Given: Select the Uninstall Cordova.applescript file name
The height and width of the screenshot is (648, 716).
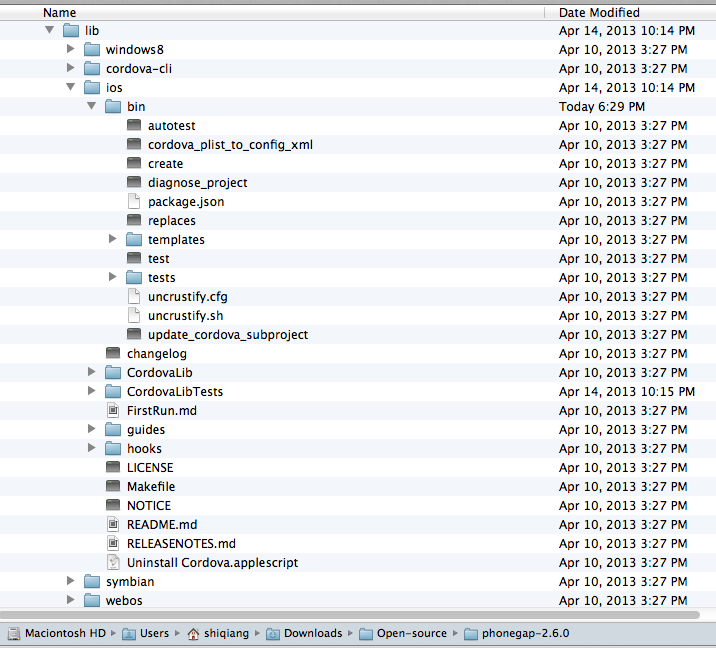Looking at the screenshot, I should (x=212, y=563).
